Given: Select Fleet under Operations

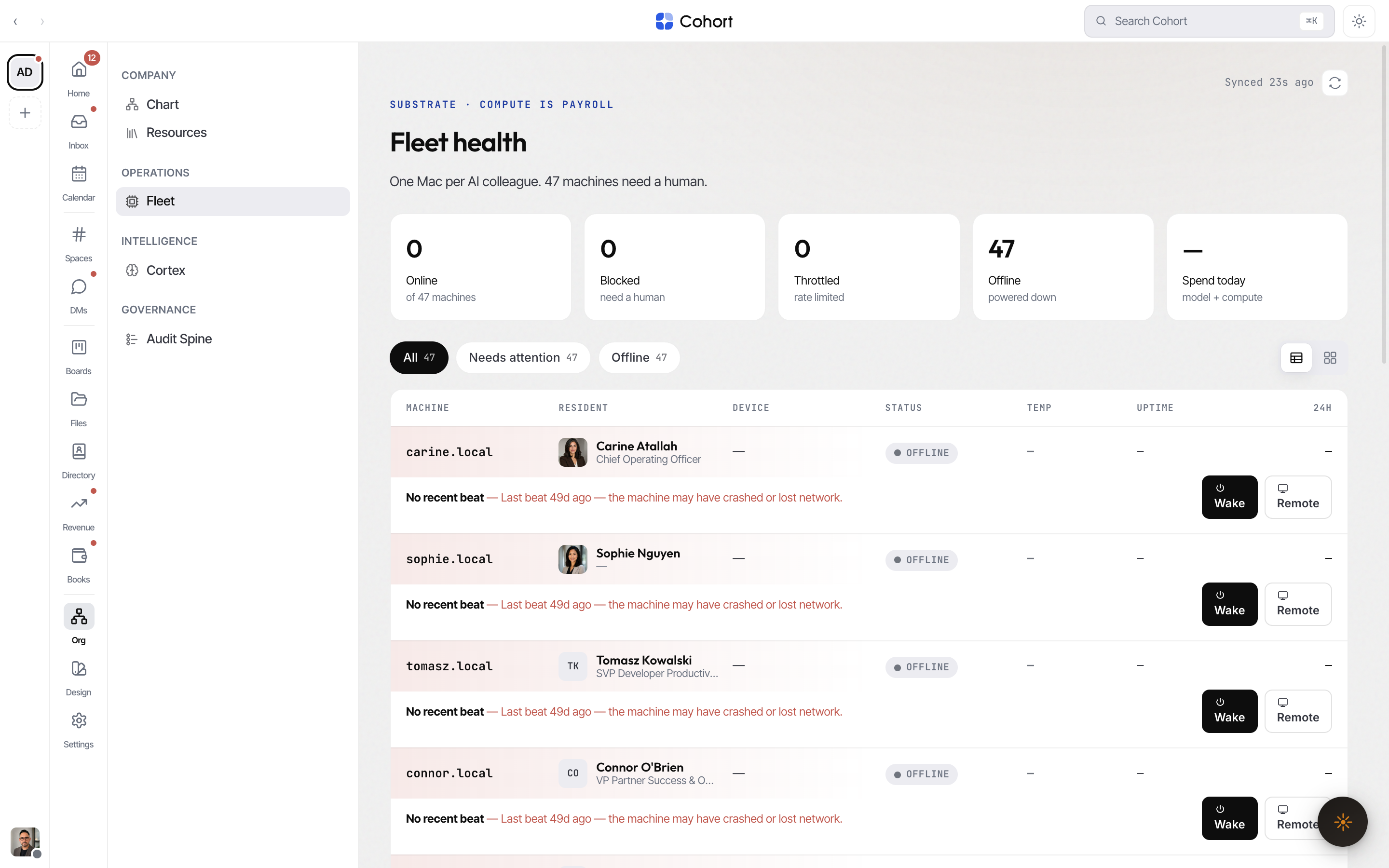Looking at the screenshot, I should (232, 201).
